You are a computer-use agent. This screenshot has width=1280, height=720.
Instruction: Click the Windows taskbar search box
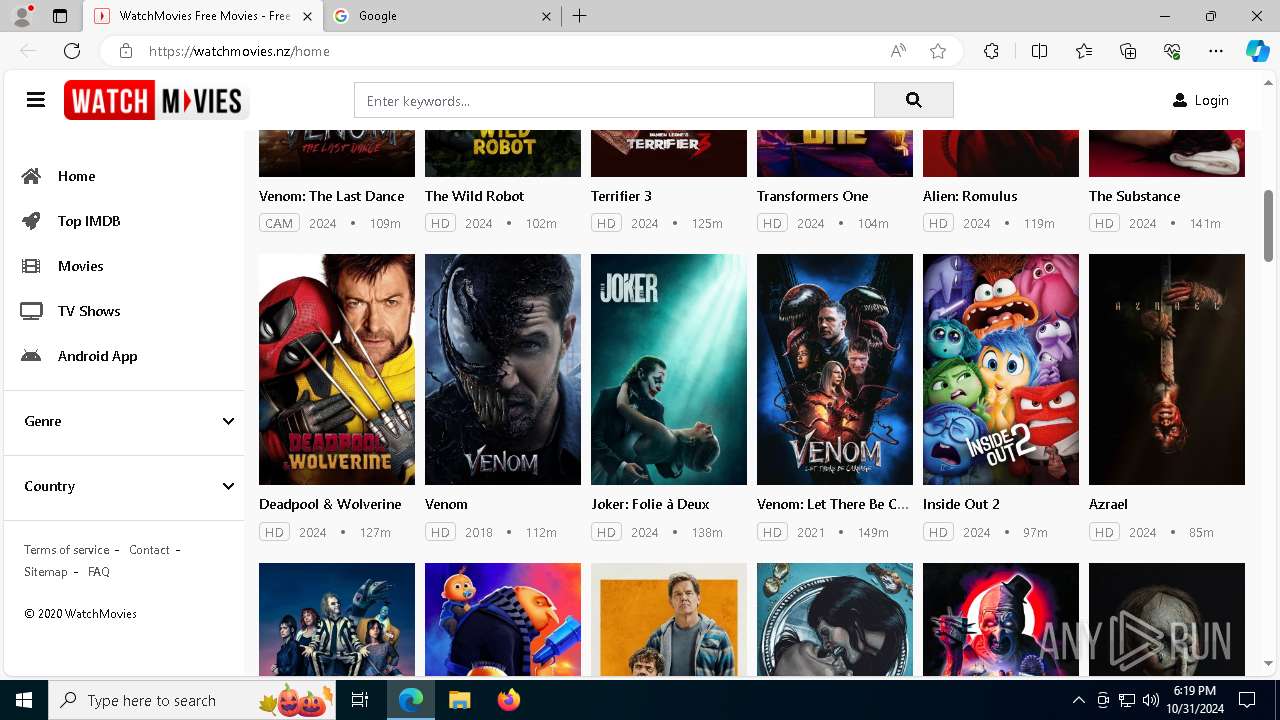194,700
